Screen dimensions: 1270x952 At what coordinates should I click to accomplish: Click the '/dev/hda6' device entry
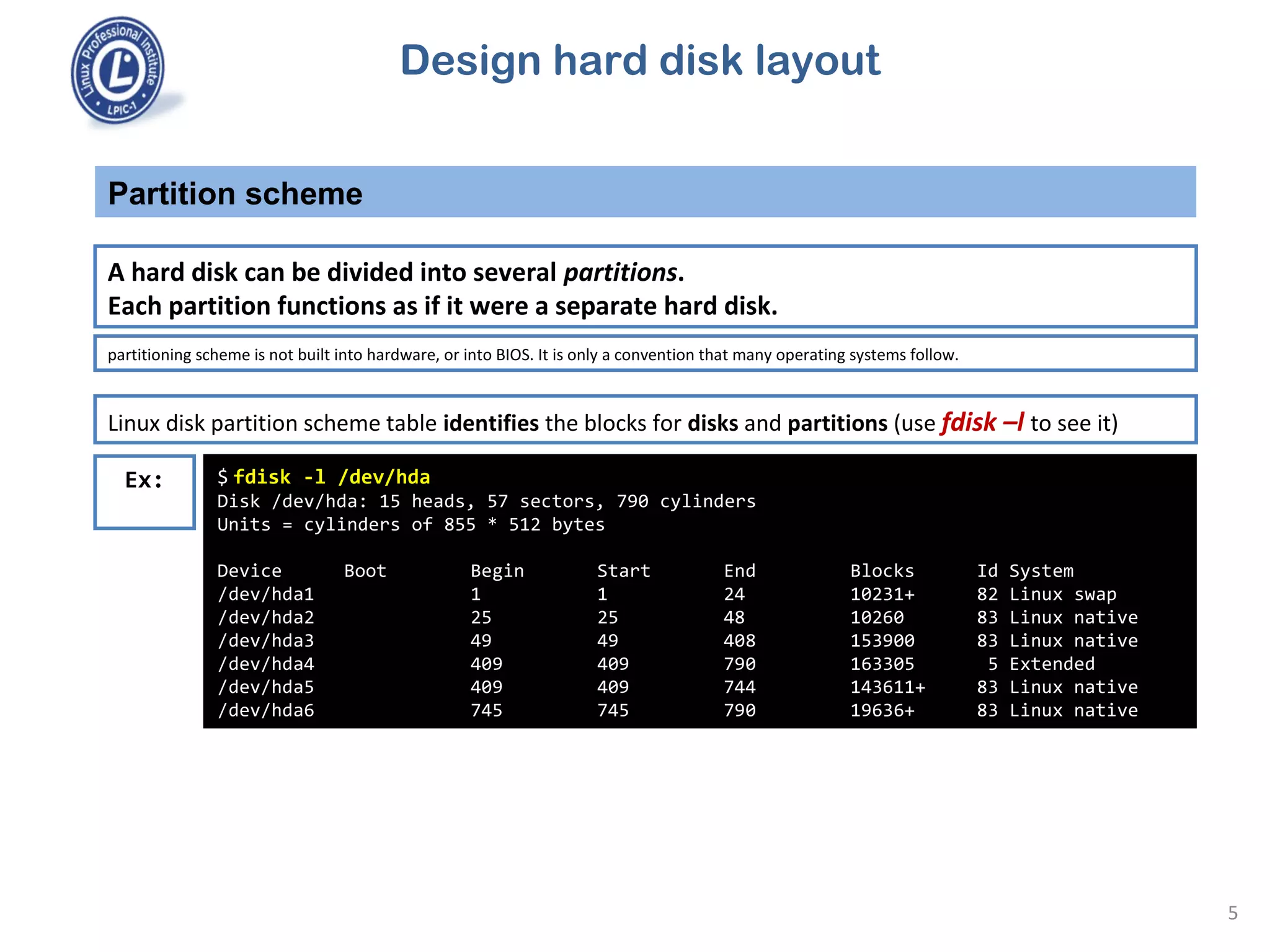click(x=266, y=710)
